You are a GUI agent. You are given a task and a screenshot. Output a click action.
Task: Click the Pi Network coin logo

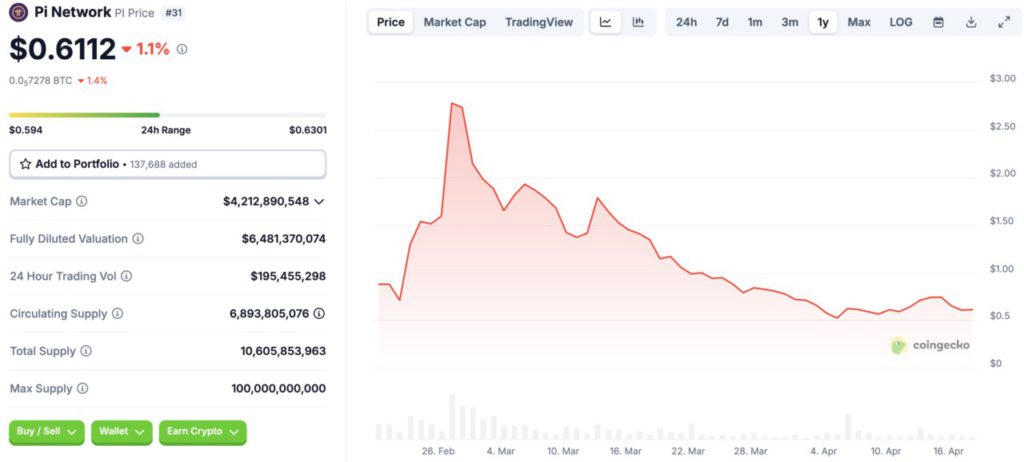point(18,12)
